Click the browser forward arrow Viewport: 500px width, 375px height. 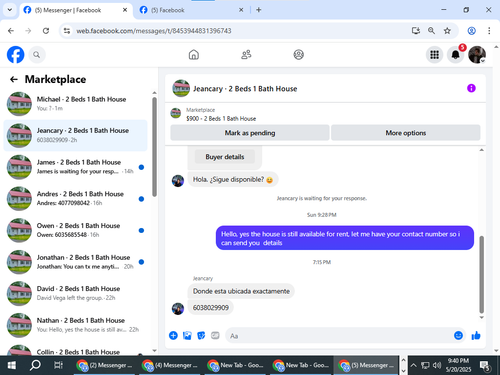click(x=28, y=31)
